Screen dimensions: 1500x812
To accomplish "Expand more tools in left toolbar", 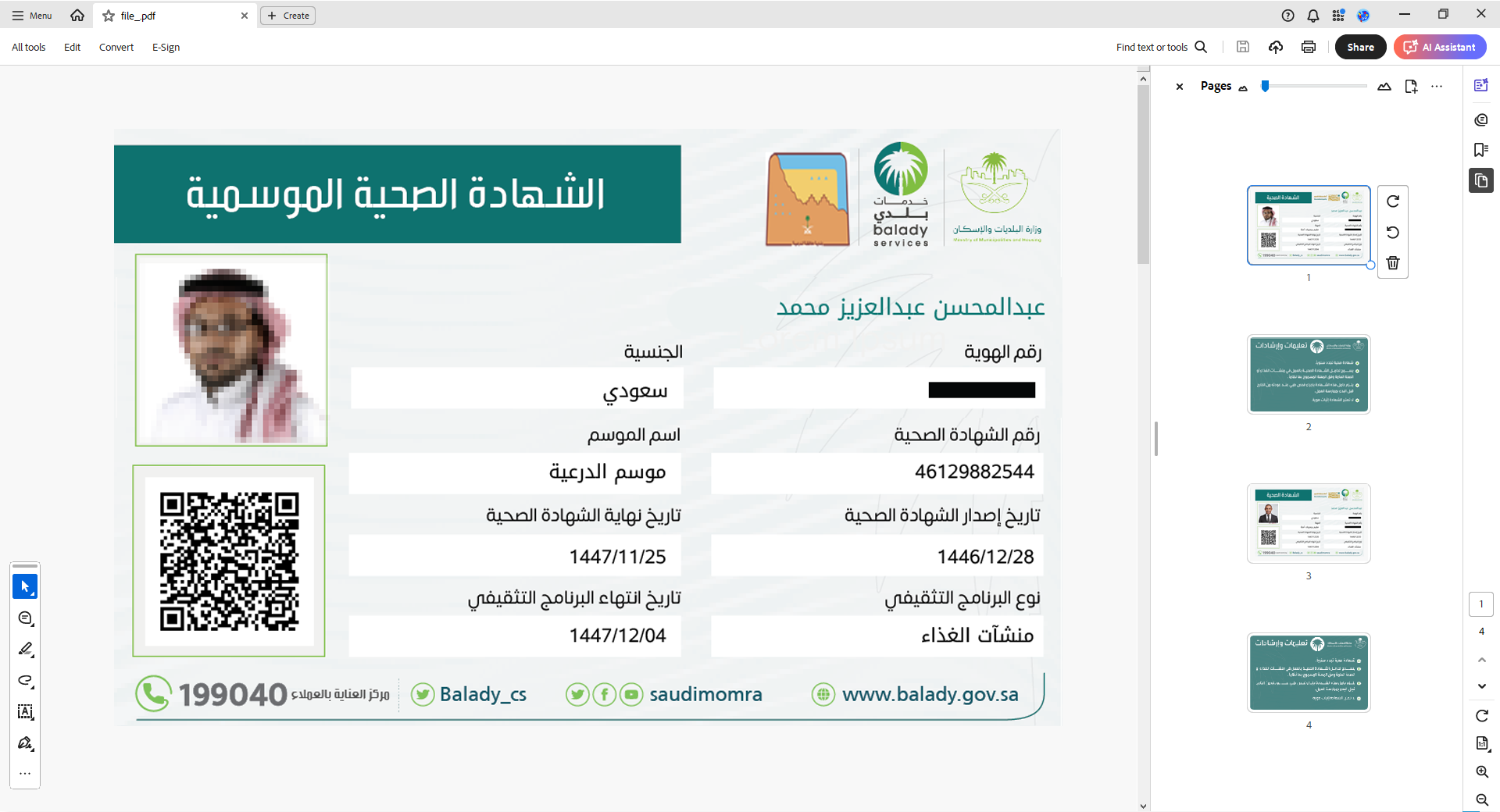I will pos(25,774).
